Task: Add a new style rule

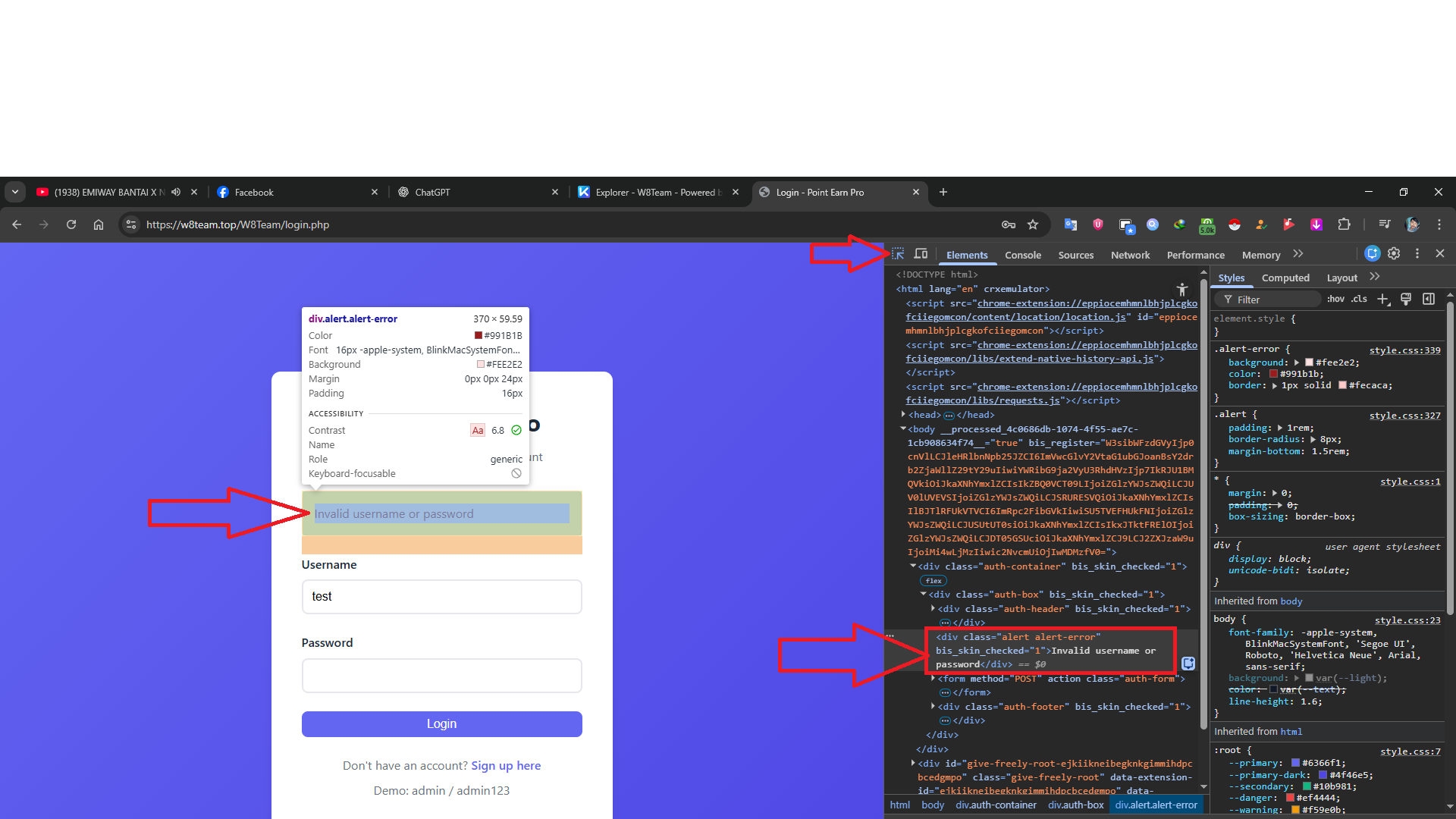Action: pyautogui.click(x=1383, y=300)
